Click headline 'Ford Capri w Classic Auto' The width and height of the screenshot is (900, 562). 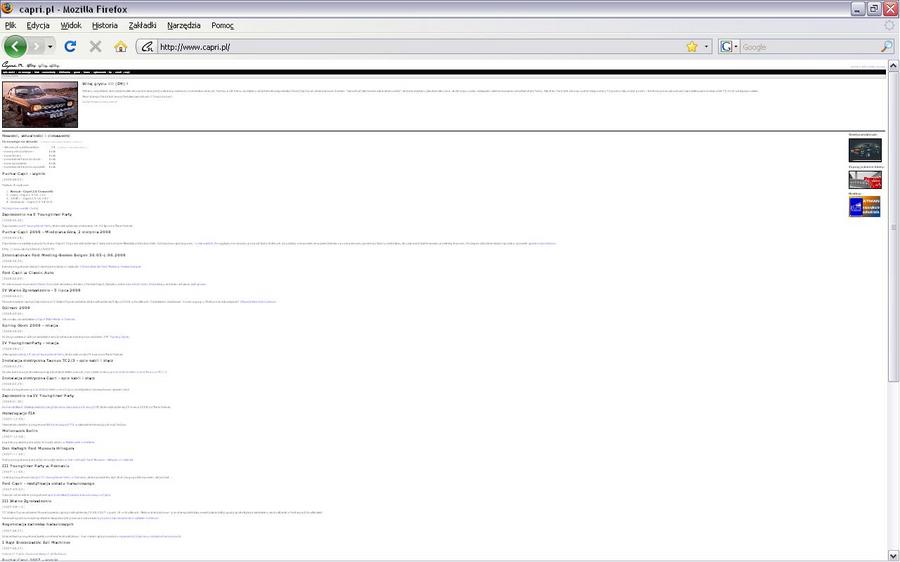click(29, 273)
